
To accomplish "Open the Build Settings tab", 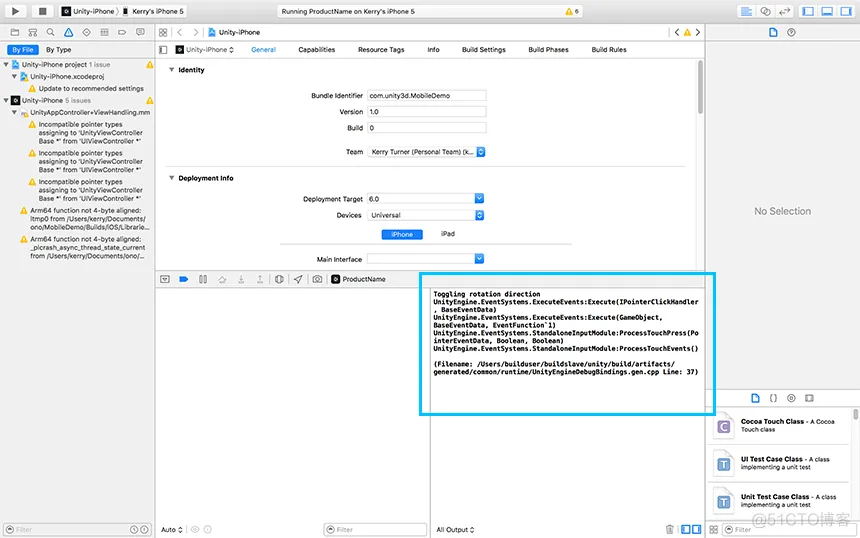I will pos(483,49).
